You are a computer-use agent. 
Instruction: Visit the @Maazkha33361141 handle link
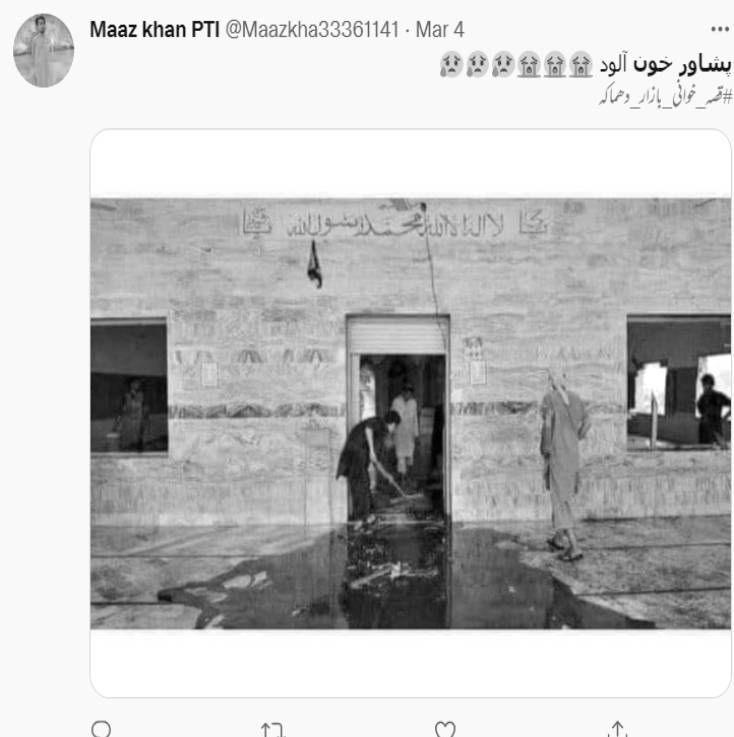(x=312, y=30)
